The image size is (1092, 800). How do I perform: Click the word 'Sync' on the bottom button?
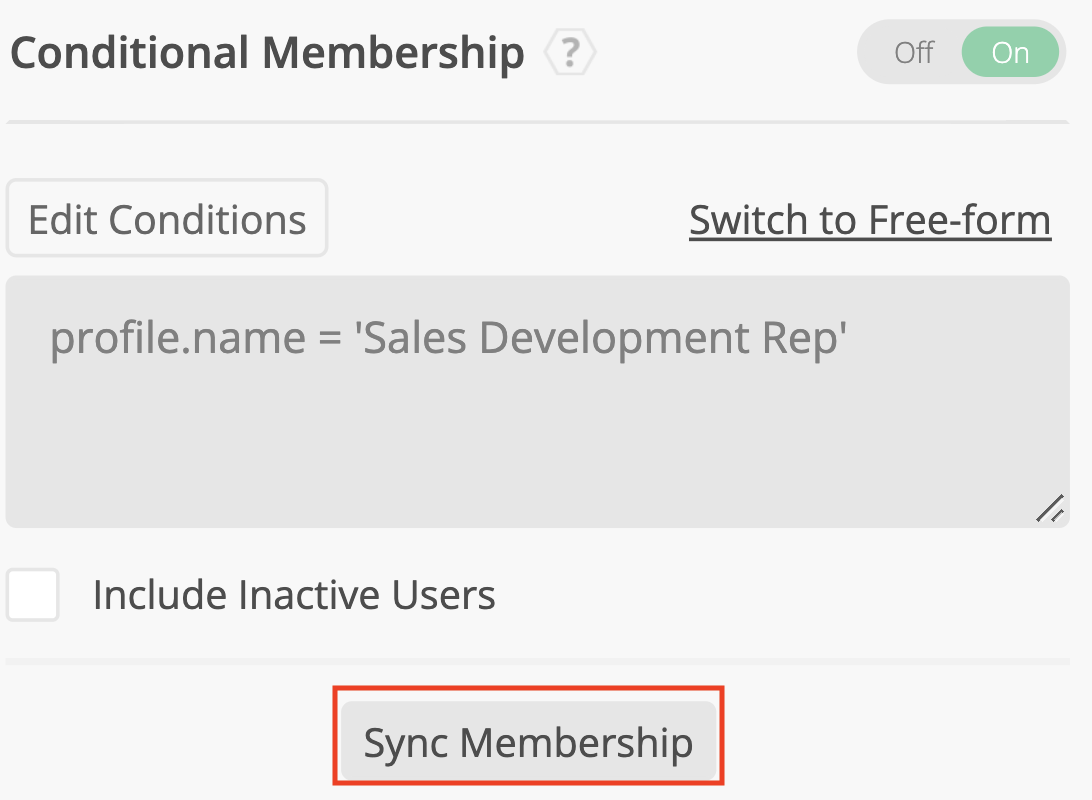(405, 742)
